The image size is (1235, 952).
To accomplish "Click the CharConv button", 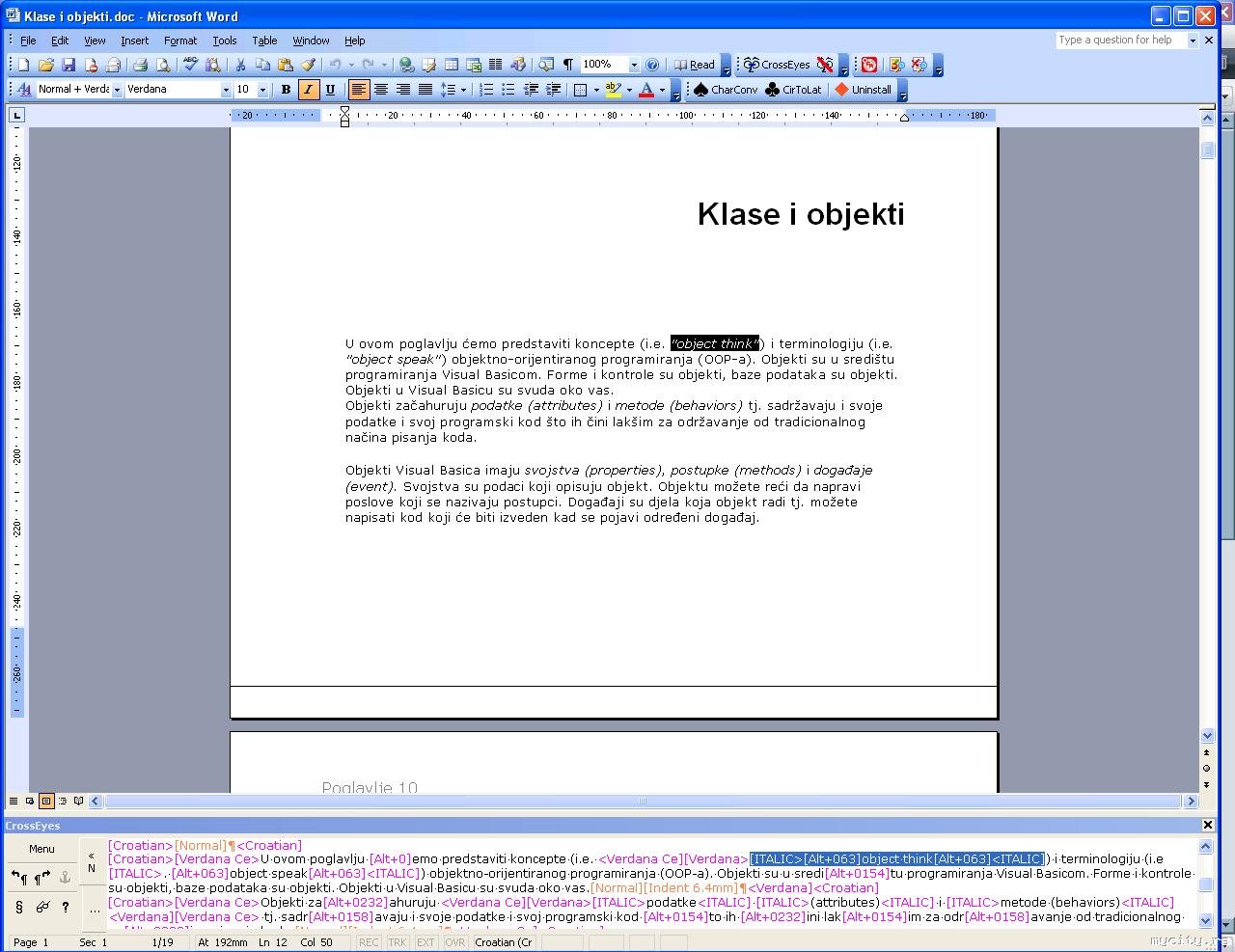I will click(x=726, y=90).
